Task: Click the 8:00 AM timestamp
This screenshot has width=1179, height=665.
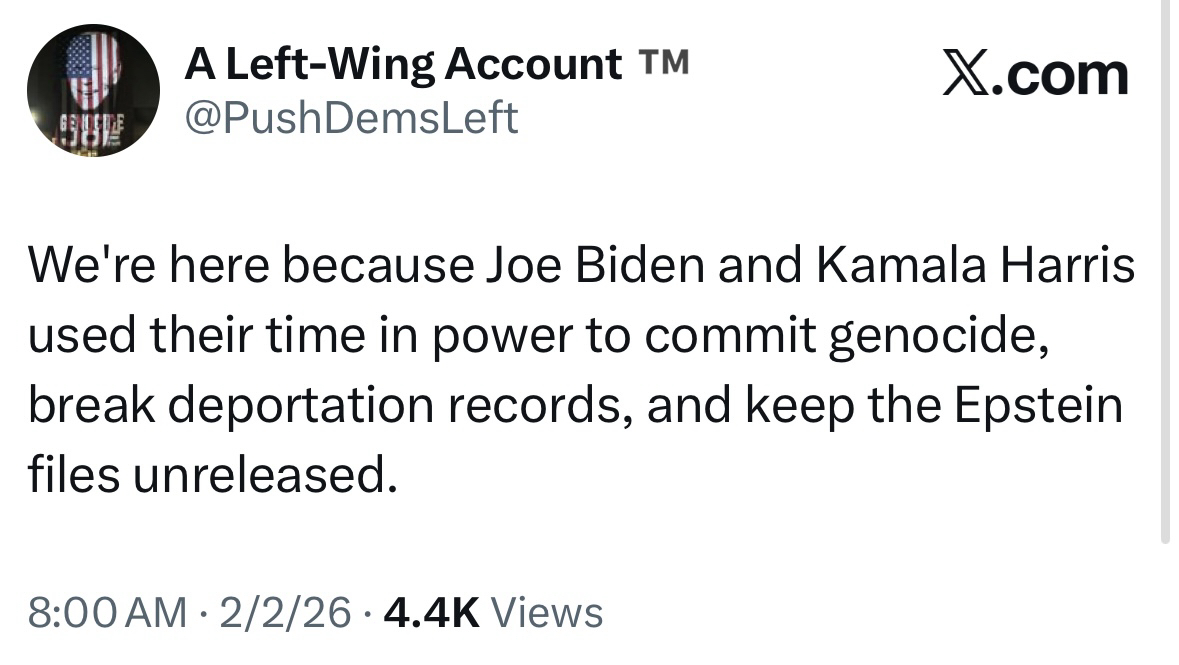Action: point(108,611)
